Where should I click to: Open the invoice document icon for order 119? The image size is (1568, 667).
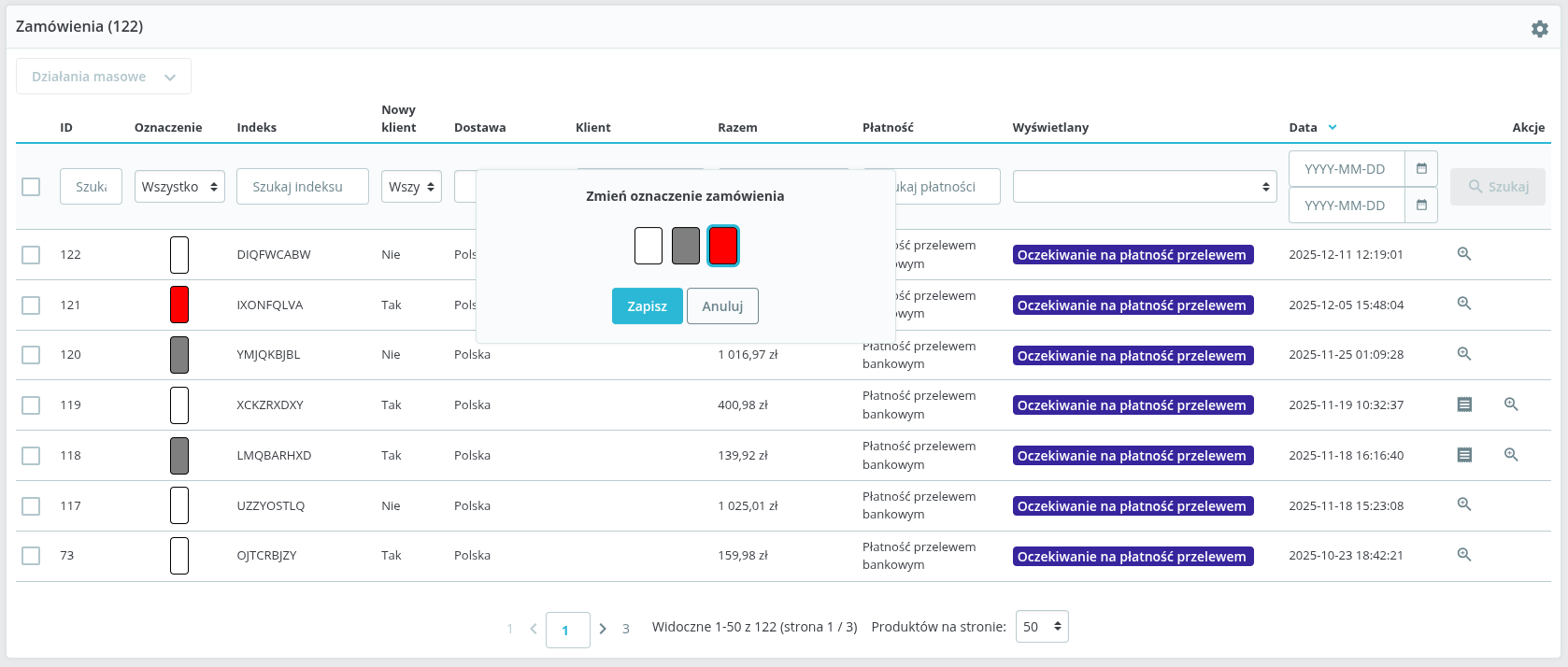pyautogui.click(x=1464, y=404)
